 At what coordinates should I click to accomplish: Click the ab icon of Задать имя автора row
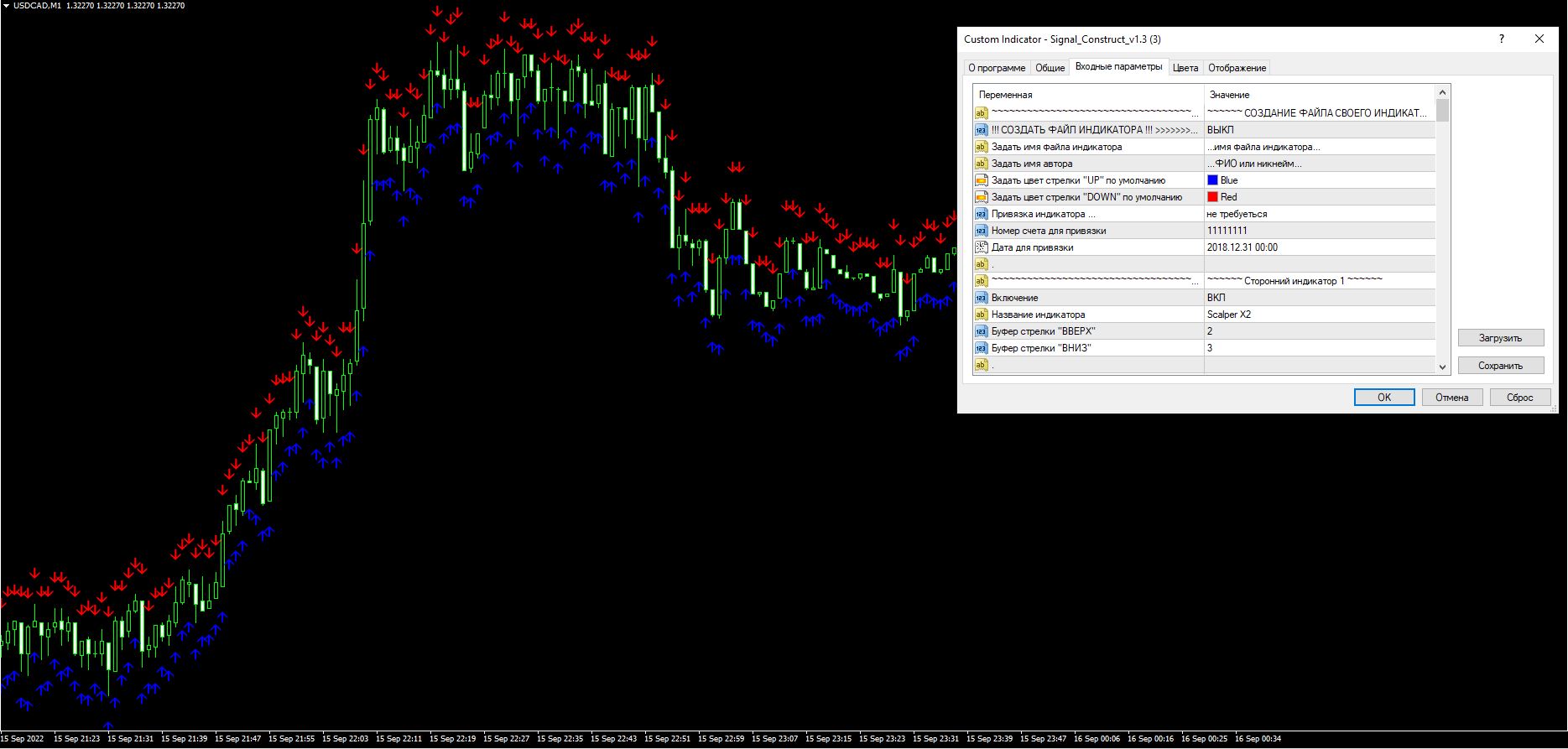click(982, 164)
